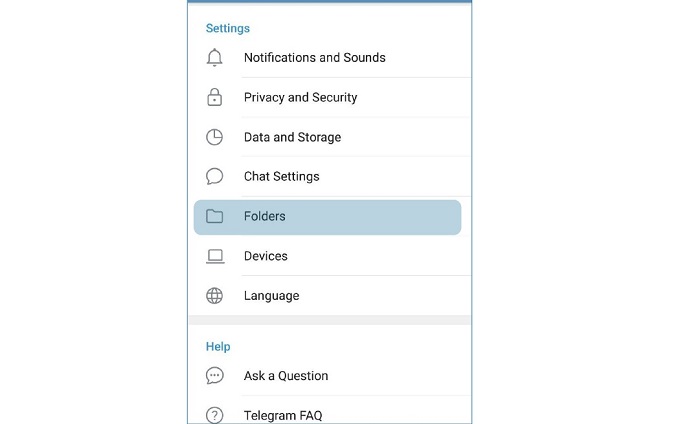The height and width of the screenshot is (424, 680).
Task: Click the bell icon for Notifications
Action: point(214,57)
